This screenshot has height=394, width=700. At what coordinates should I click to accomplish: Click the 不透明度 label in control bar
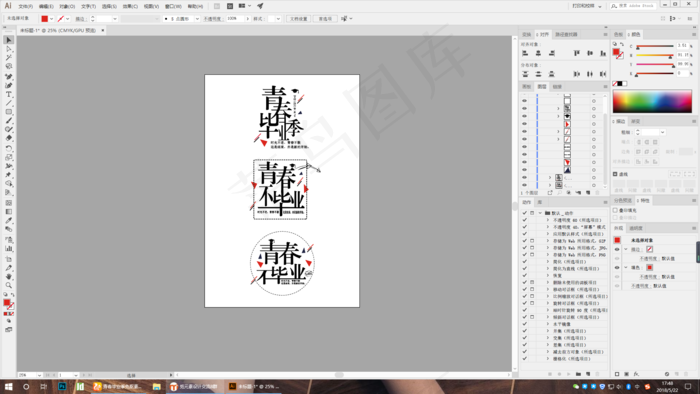pyautogui.click(x=213, y=19)
